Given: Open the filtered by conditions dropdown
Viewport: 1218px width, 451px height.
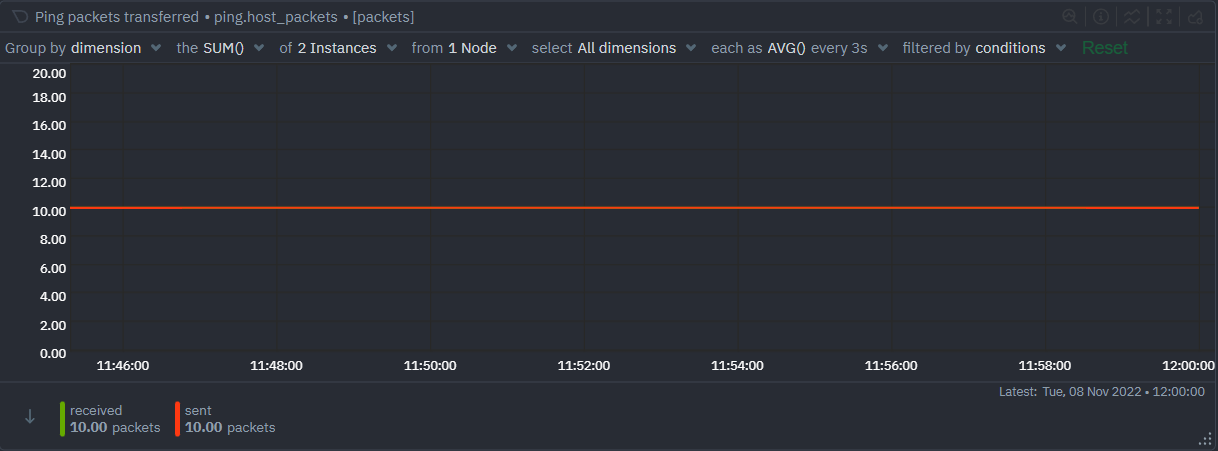Looking at the screenshot, I should (984, 48).
